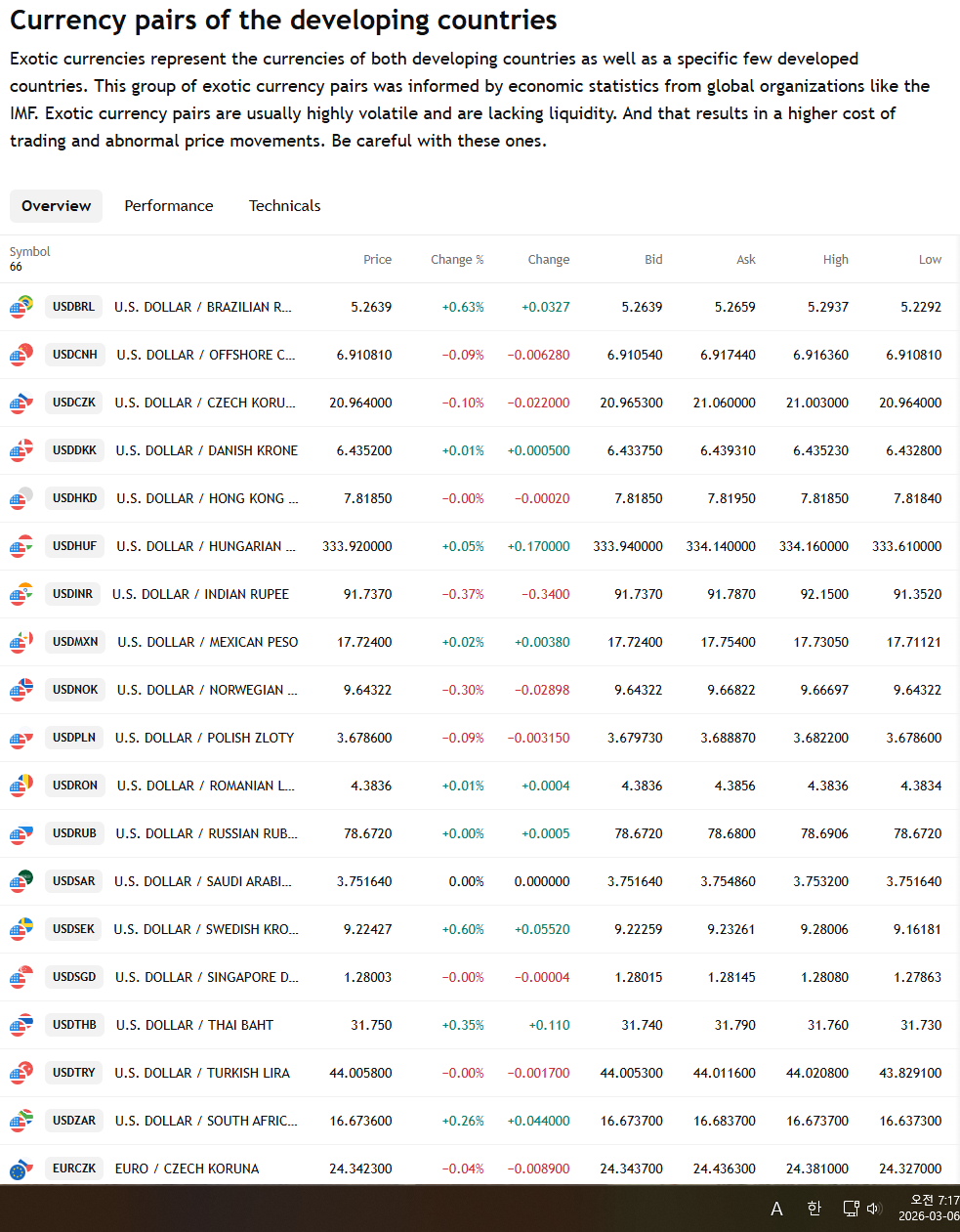Open the EURCZK symbol ticker link
The height and width of the screenshot is (1232, 960).
click(x=74, y=1168)
